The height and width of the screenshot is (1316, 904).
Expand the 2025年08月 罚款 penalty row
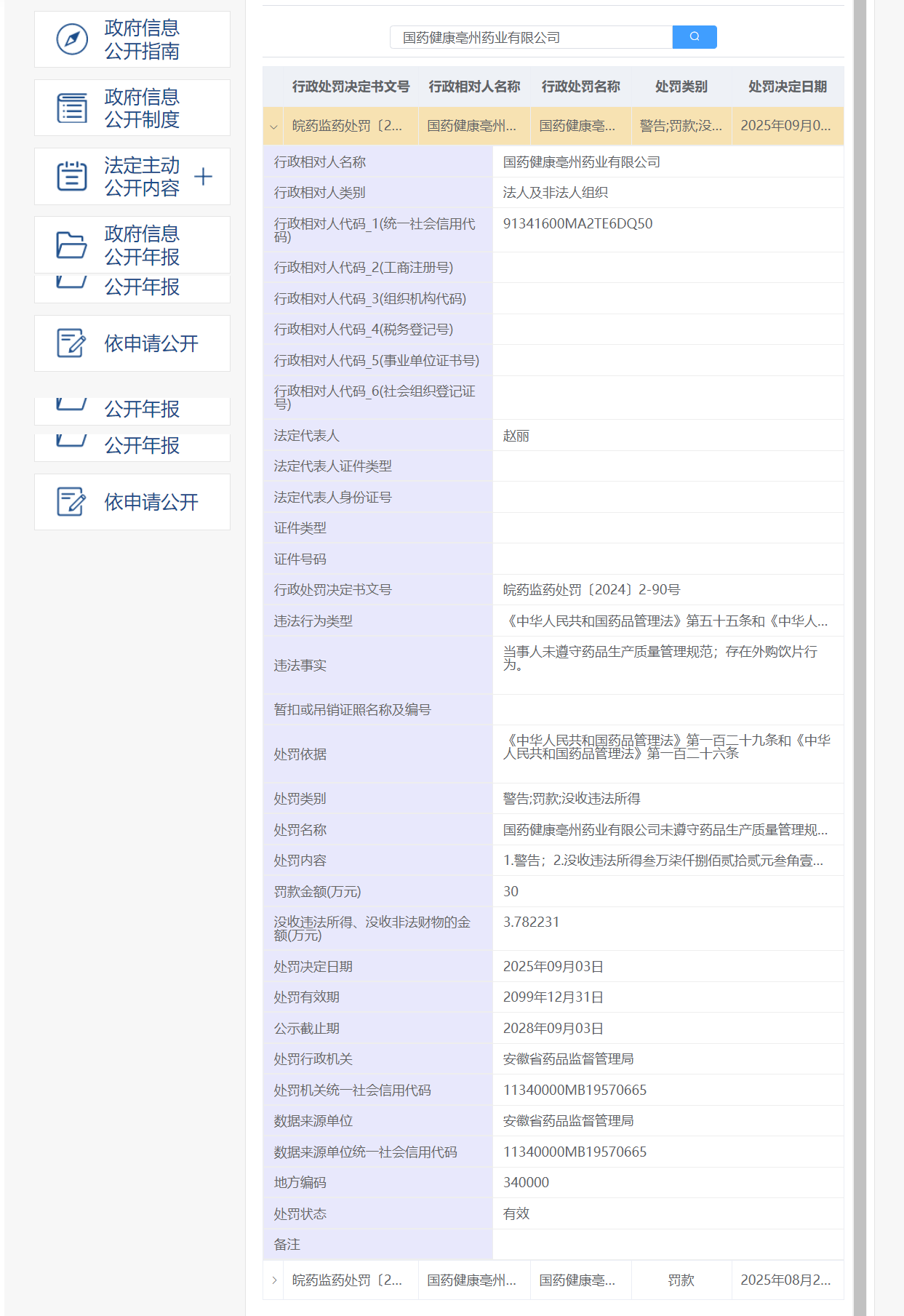click(x=273, y=1280)
